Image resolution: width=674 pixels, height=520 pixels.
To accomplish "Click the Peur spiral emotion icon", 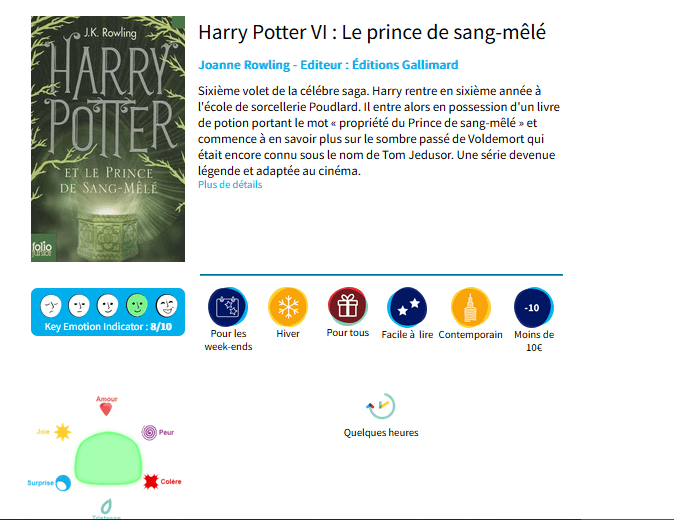I will click(x=149, y=432).
